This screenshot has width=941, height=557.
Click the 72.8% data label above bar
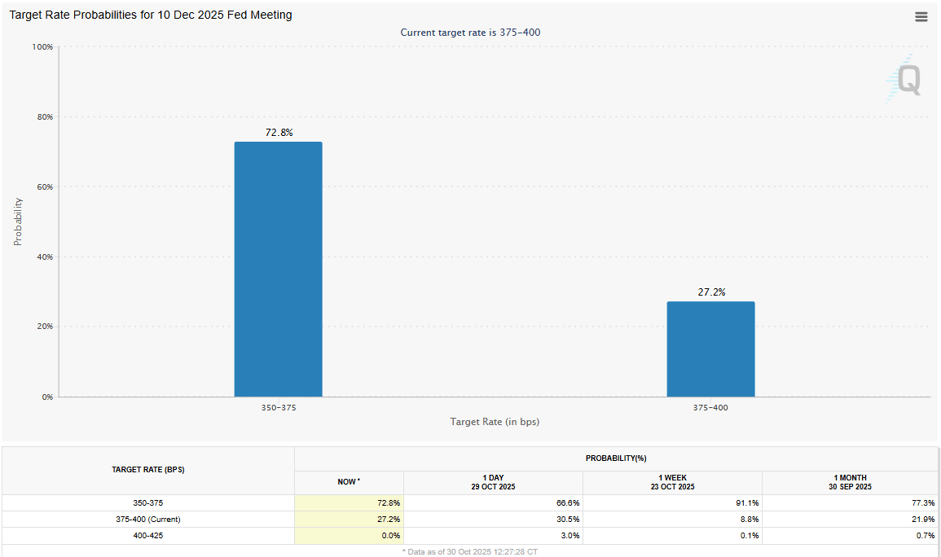click(x=279, y=132)
